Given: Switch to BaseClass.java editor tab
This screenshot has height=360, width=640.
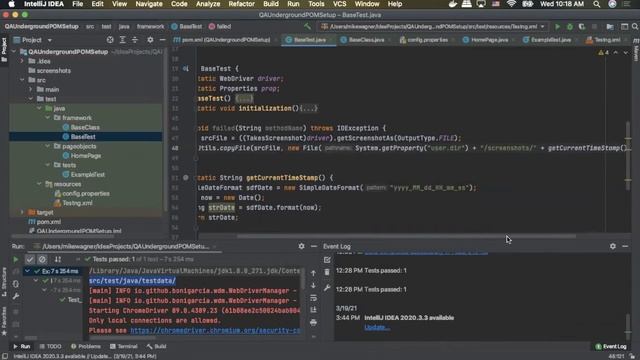Looking at the screenshot, I should [x=366, y=40].
